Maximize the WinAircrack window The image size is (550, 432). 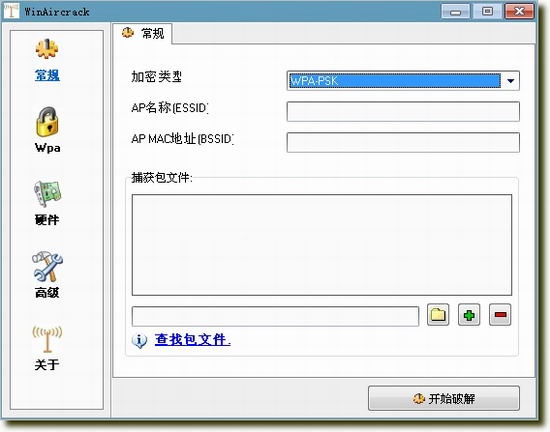click(487, 11)
